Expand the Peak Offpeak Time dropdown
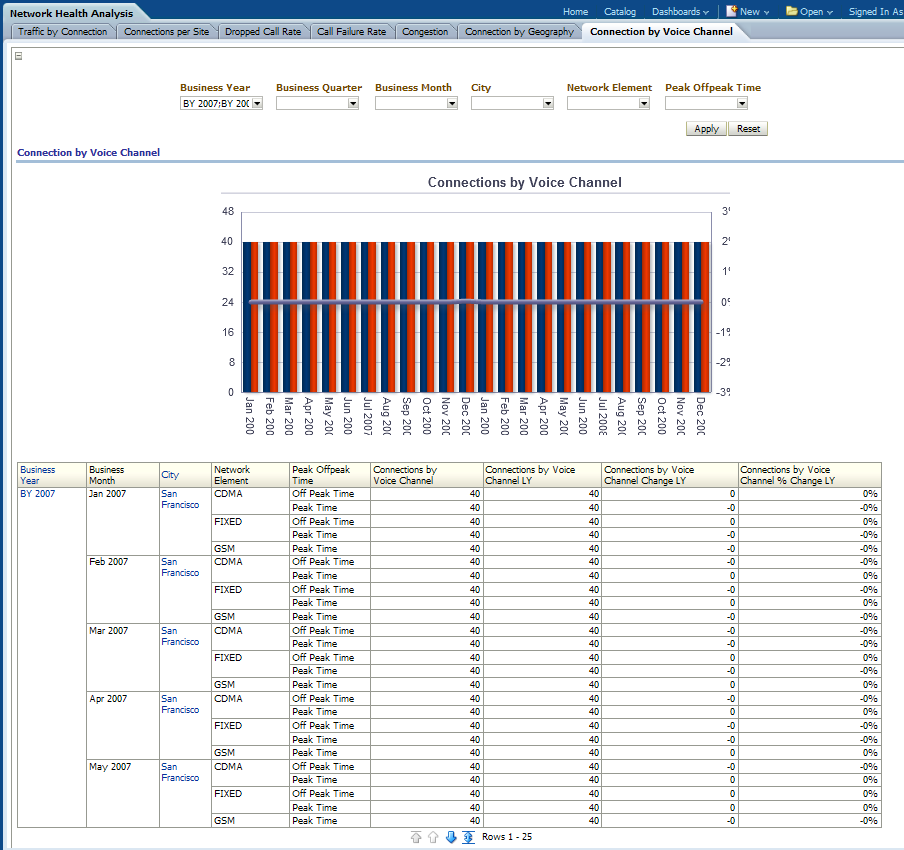The height and width of the screenshot is (850, 904). coord(742,103)
